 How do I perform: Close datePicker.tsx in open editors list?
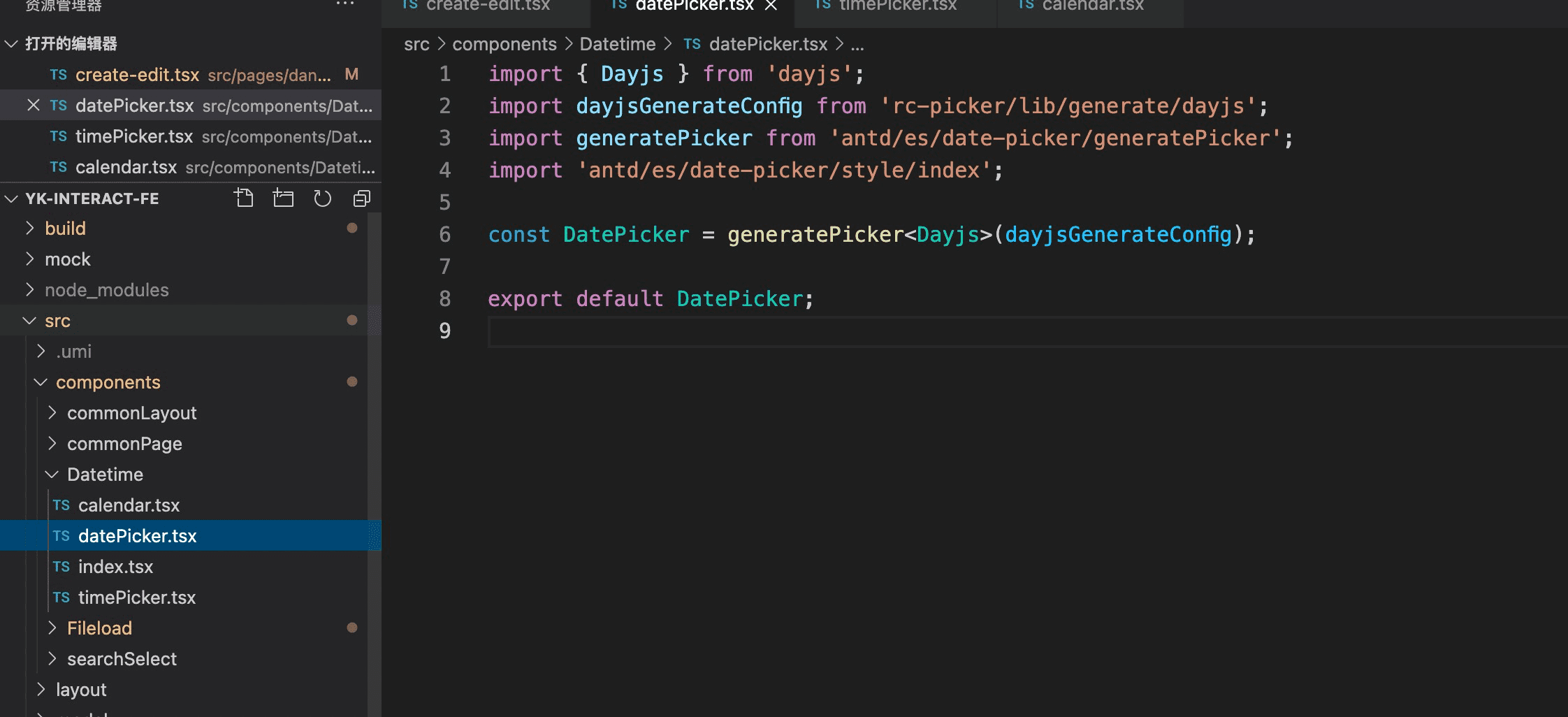tap(33, 106)
